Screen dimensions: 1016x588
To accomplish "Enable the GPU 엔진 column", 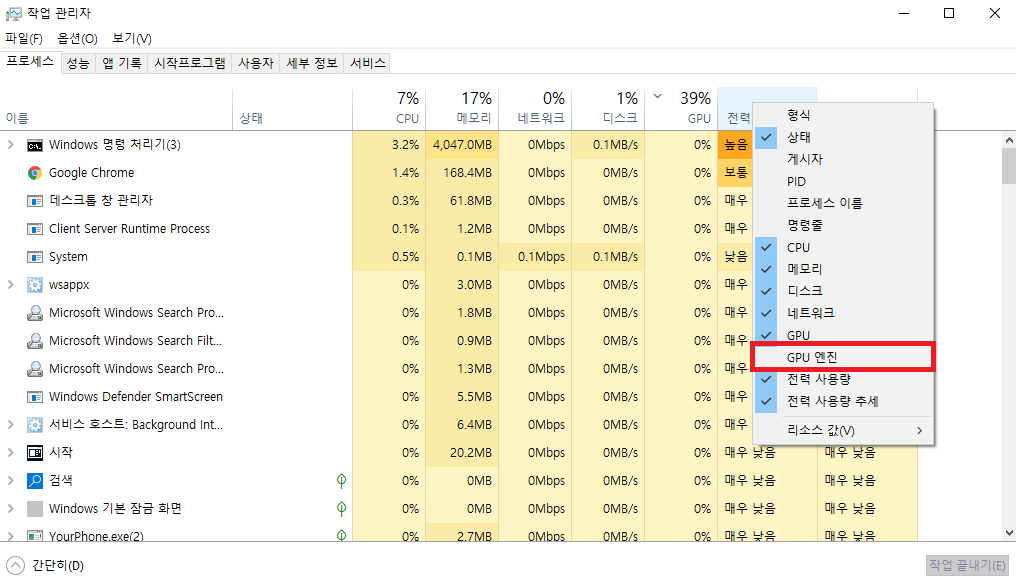I will point(843,357).
